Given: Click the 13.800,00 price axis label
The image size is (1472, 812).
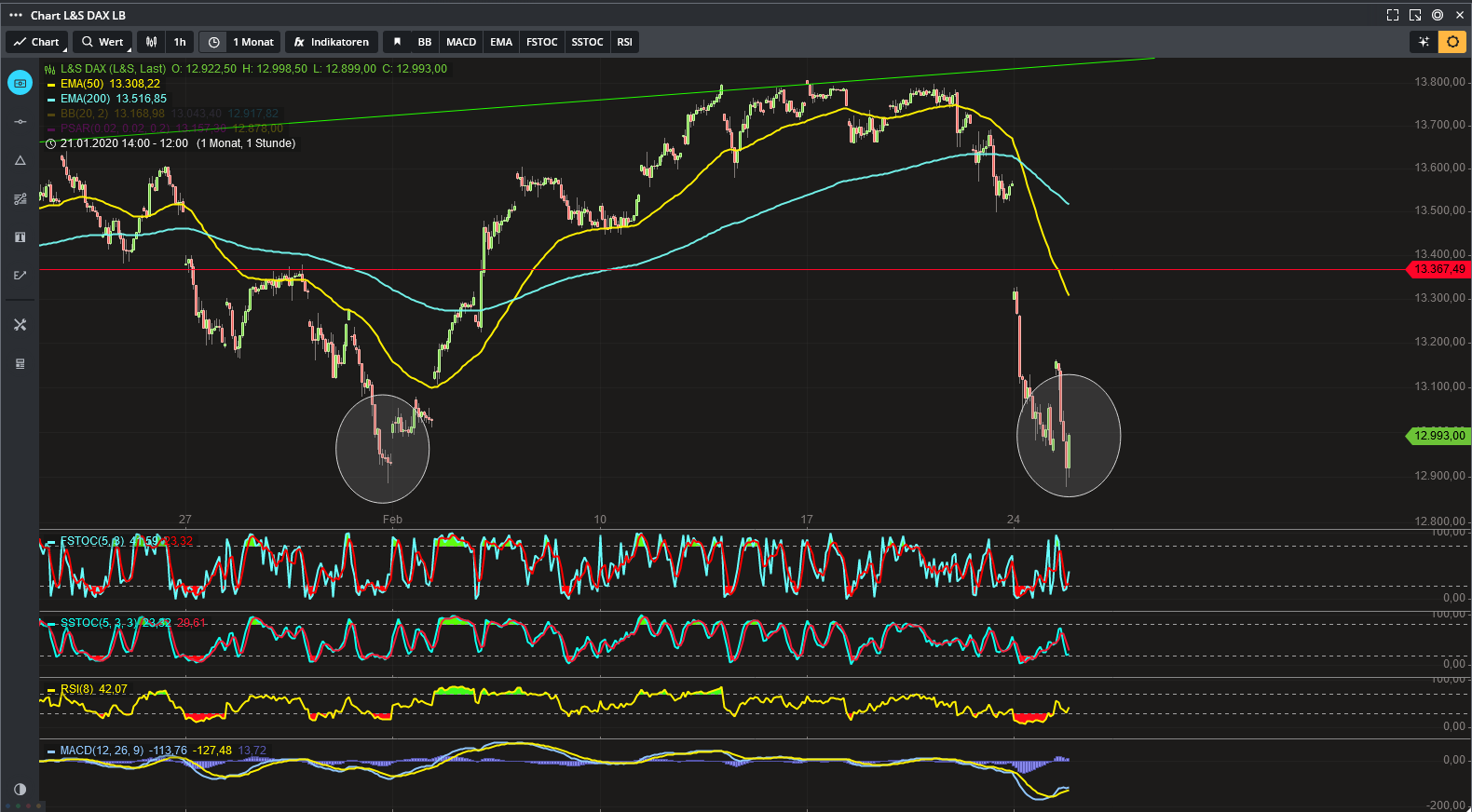Looking at the screenshot, I should (x=1439, y=82).
